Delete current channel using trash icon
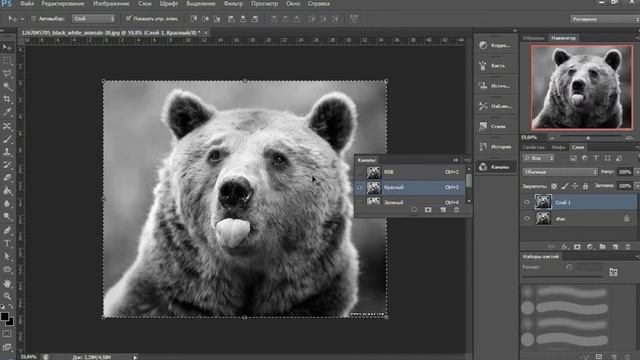Viewport: 640px width, 360px height. click(x=456, y=210)
